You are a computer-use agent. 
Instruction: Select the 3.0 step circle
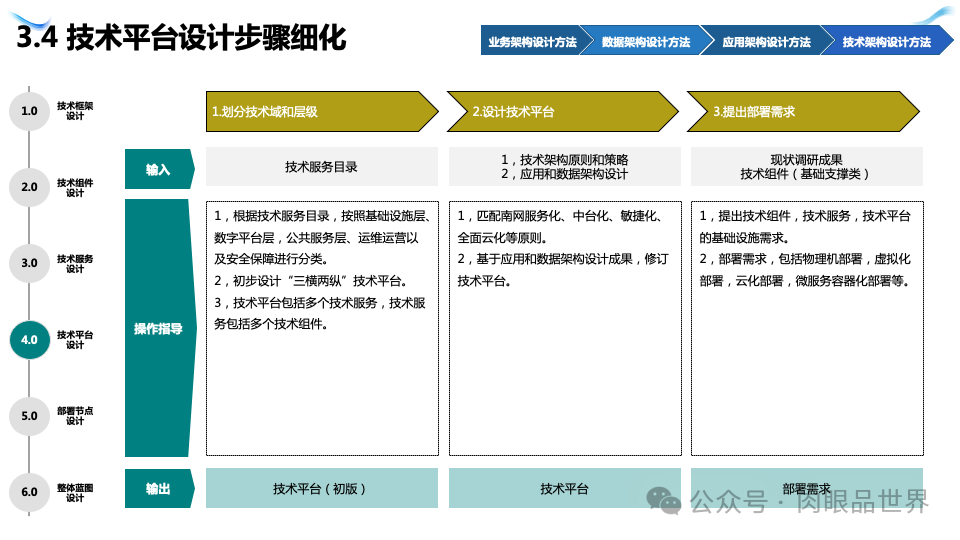pos(29,263)
